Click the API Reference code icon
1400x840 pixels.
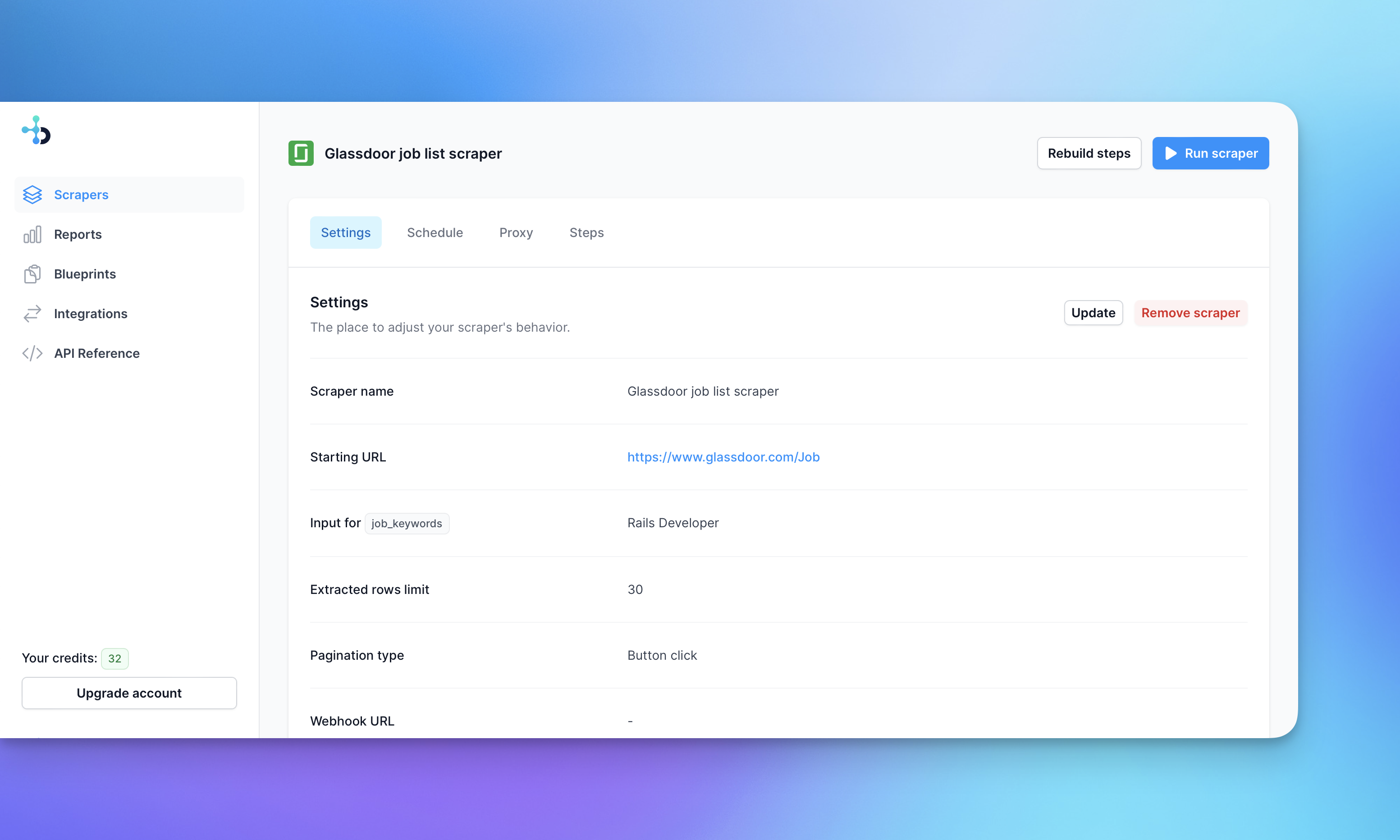tap(32, 353)
